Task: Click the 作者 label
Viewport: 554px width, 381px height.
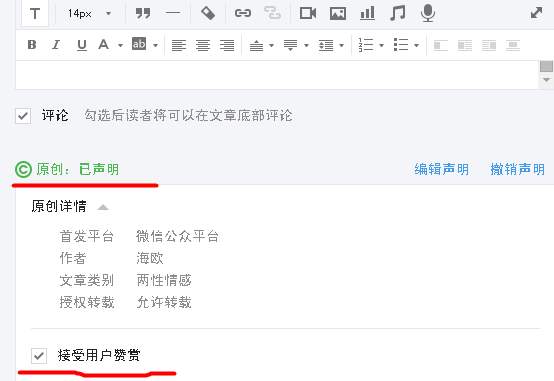Action: pyautogui.click(x=73, y=258)
